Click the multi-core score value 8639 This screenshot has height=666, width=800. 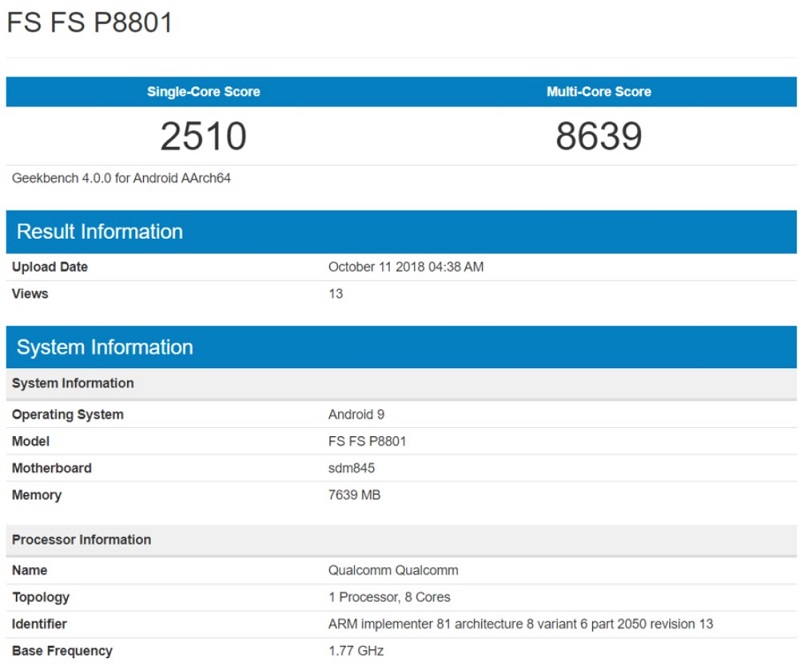tap(599, 136)
